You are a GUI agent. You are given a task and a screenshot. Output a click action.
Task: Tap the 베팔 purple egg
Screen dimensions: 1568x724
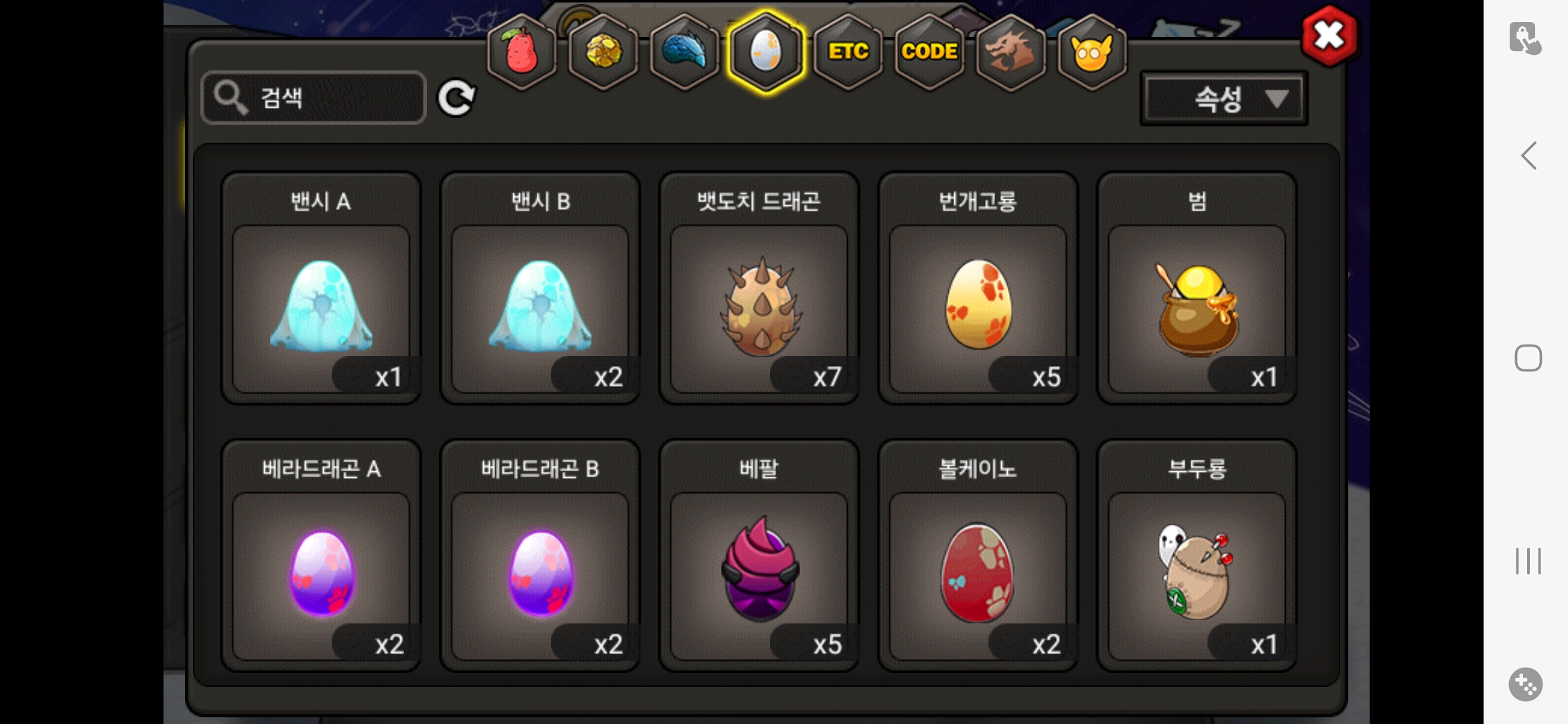pyautogui.click(x=759, y=555)
